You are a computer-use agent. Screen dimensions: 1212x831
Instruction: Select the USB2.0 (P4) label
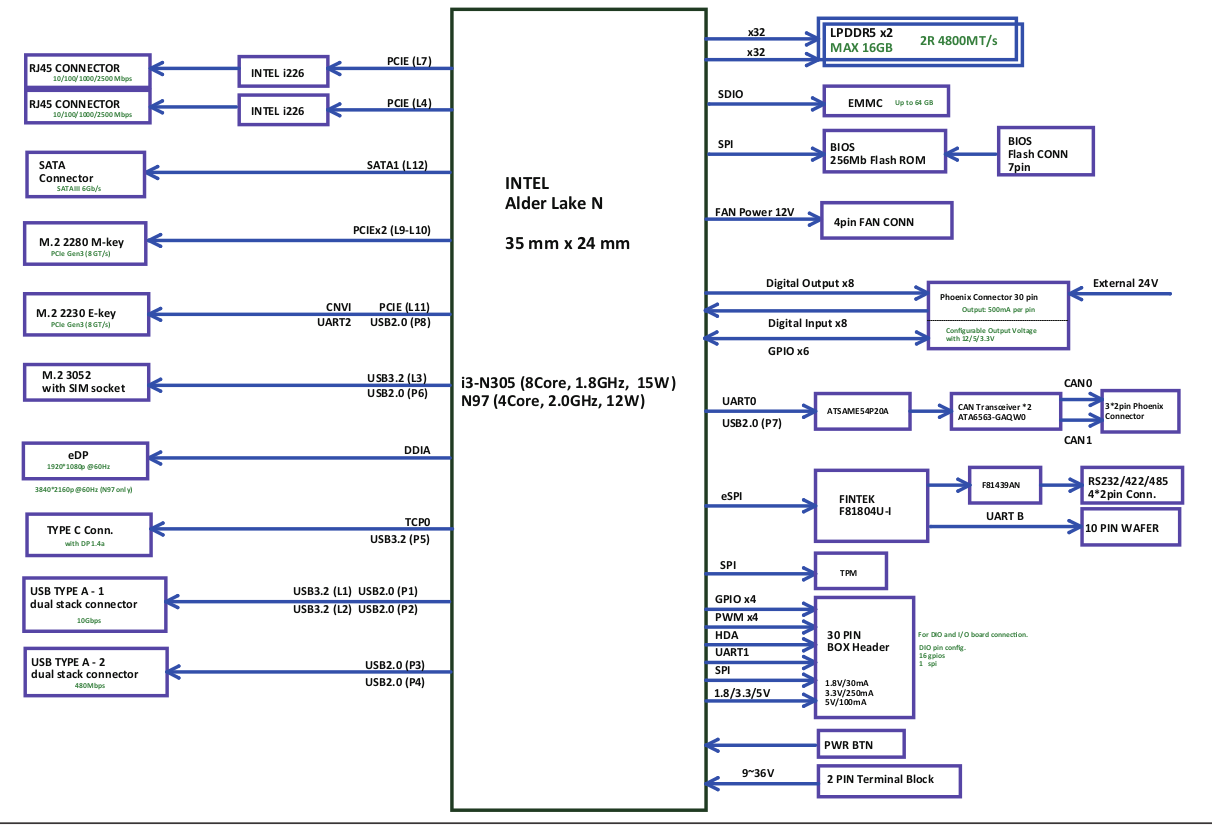(x=395, y=683)
